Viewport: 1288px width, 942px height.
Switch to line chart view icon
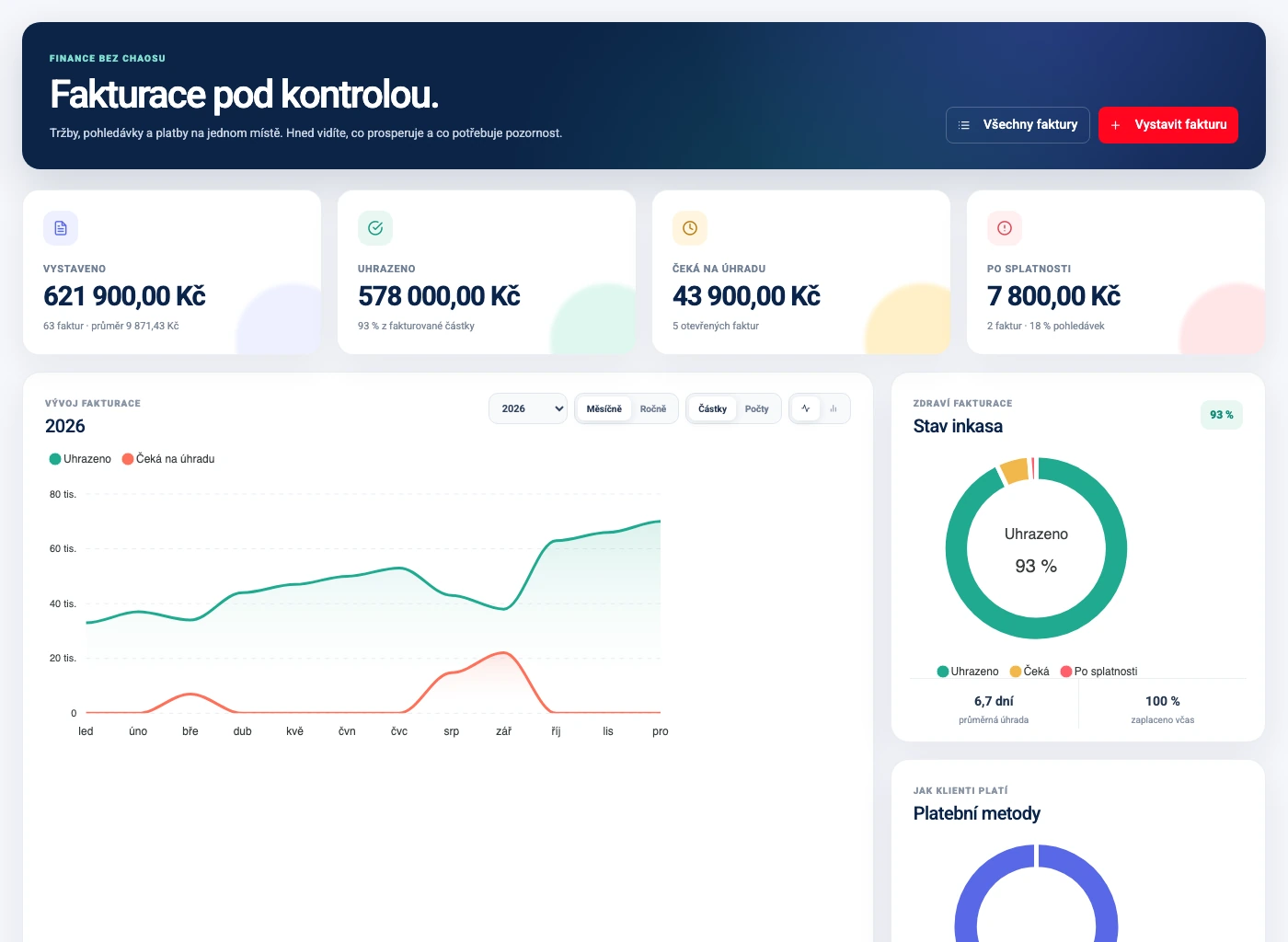pos(806,408)
